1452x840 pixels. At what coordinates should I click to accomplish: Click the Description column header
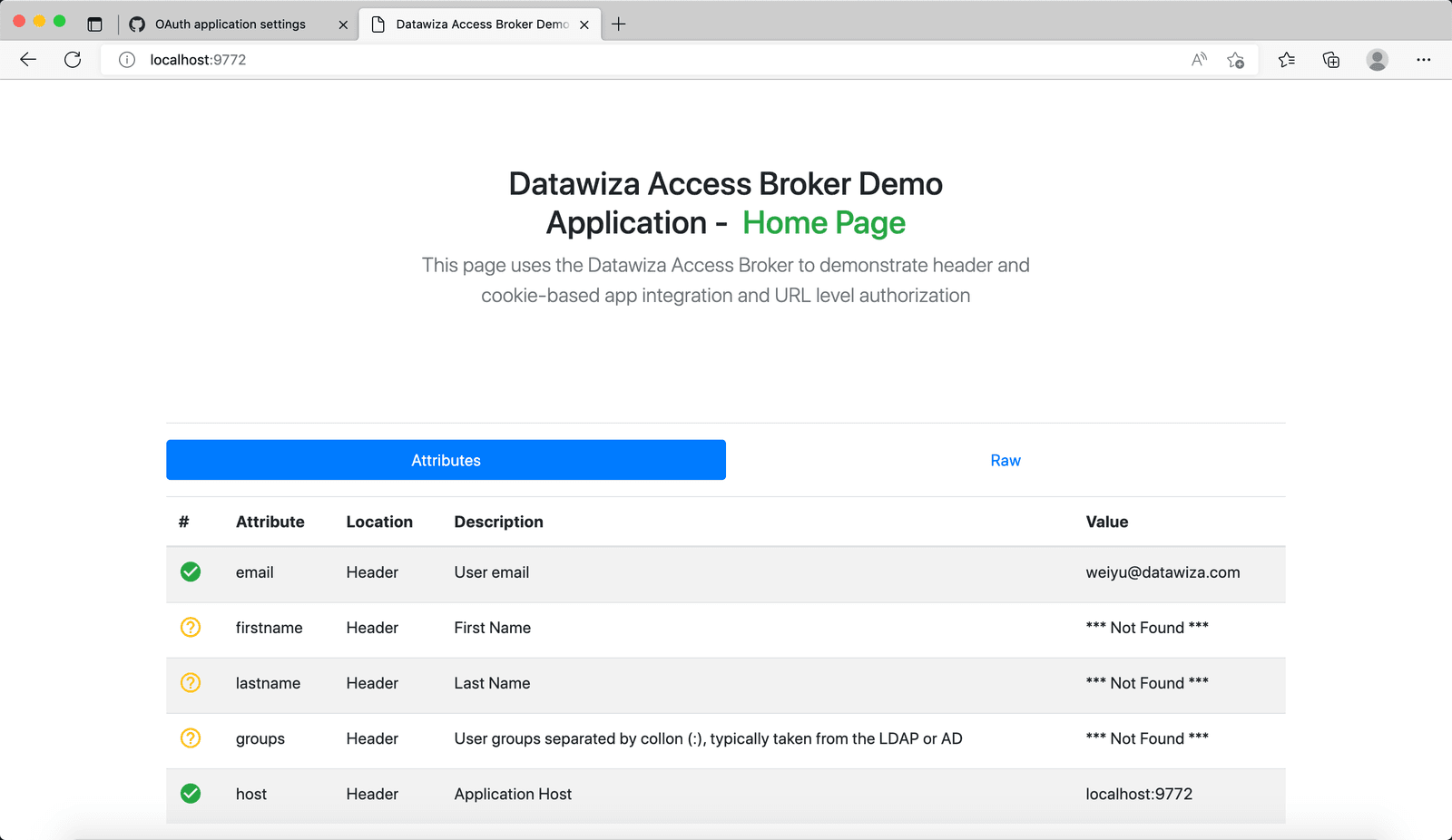(x=499, y=522)
